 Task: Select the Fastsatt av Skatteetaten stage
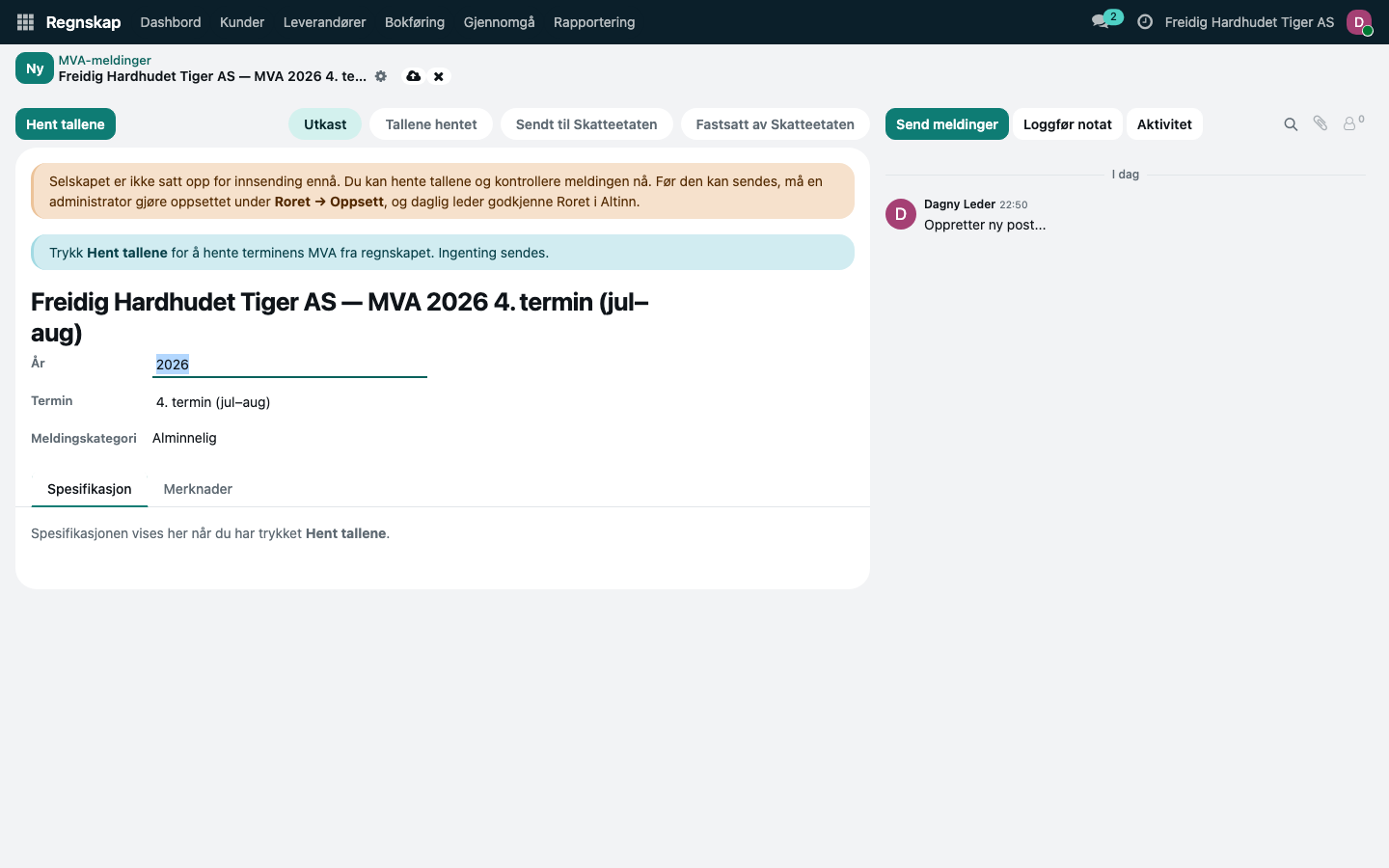pyautogui.click(x=776, y=124)
